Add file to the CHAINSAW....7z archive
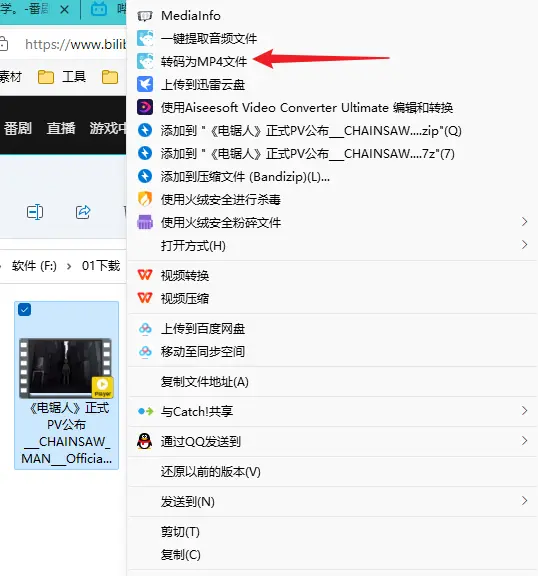 [332, 154]
